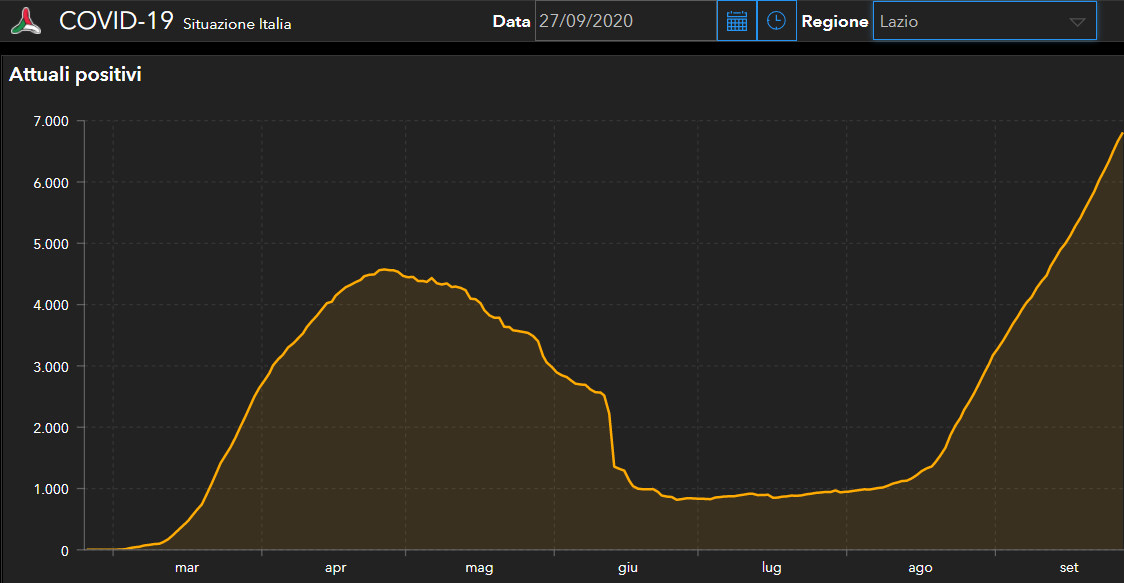Click the 'apr' month axis label
The image size is (1124, 583).
[x=335, y=568]
